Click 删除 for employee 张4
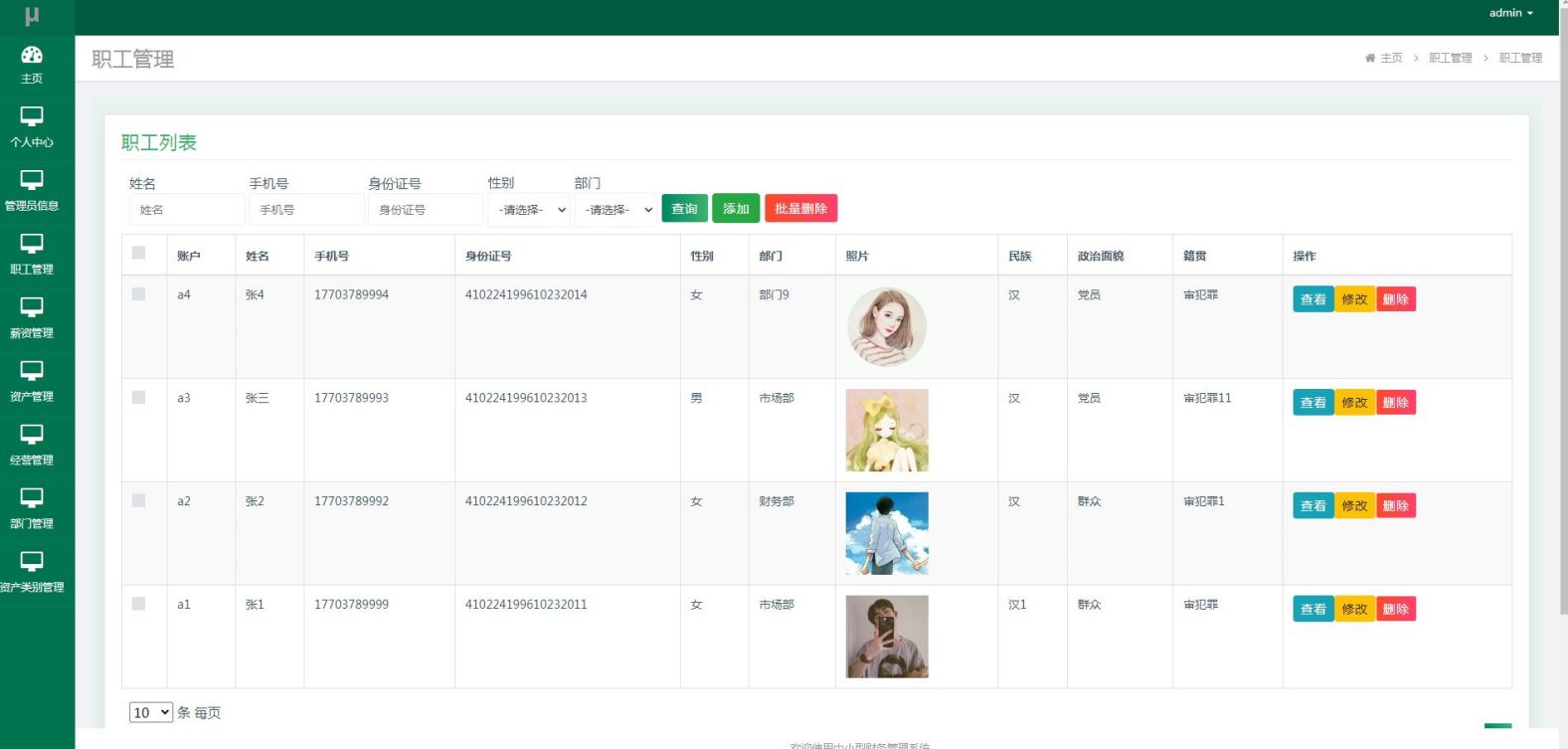 1396,299
